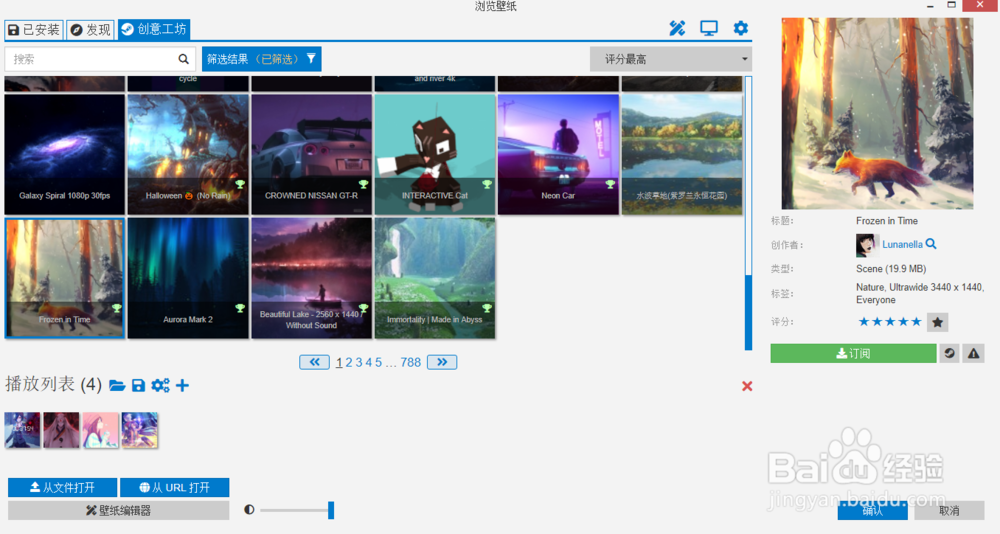Screen dimensions: 1000x534
Task: Click the Nature, Ultrawide tags text
Action: [x=920, y=293]
